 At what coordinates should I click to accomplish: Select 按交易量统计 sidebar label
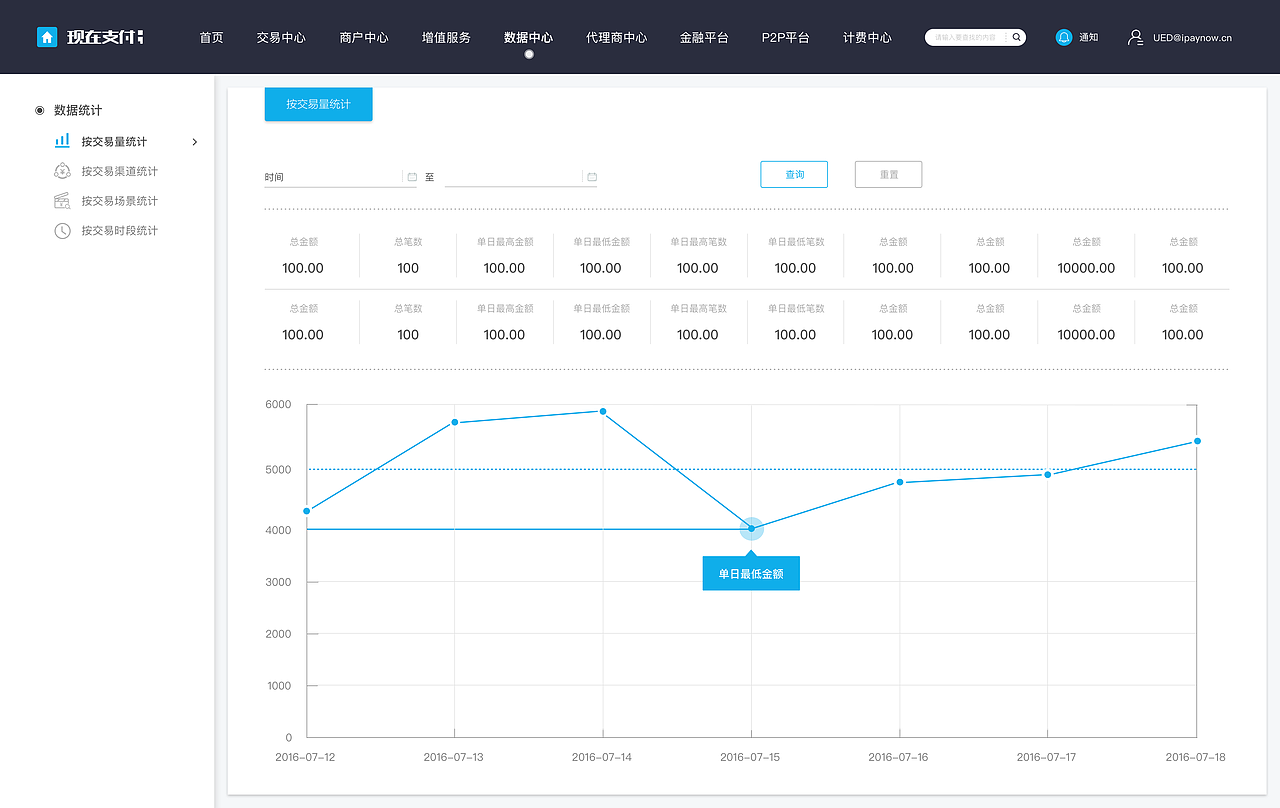114,142
